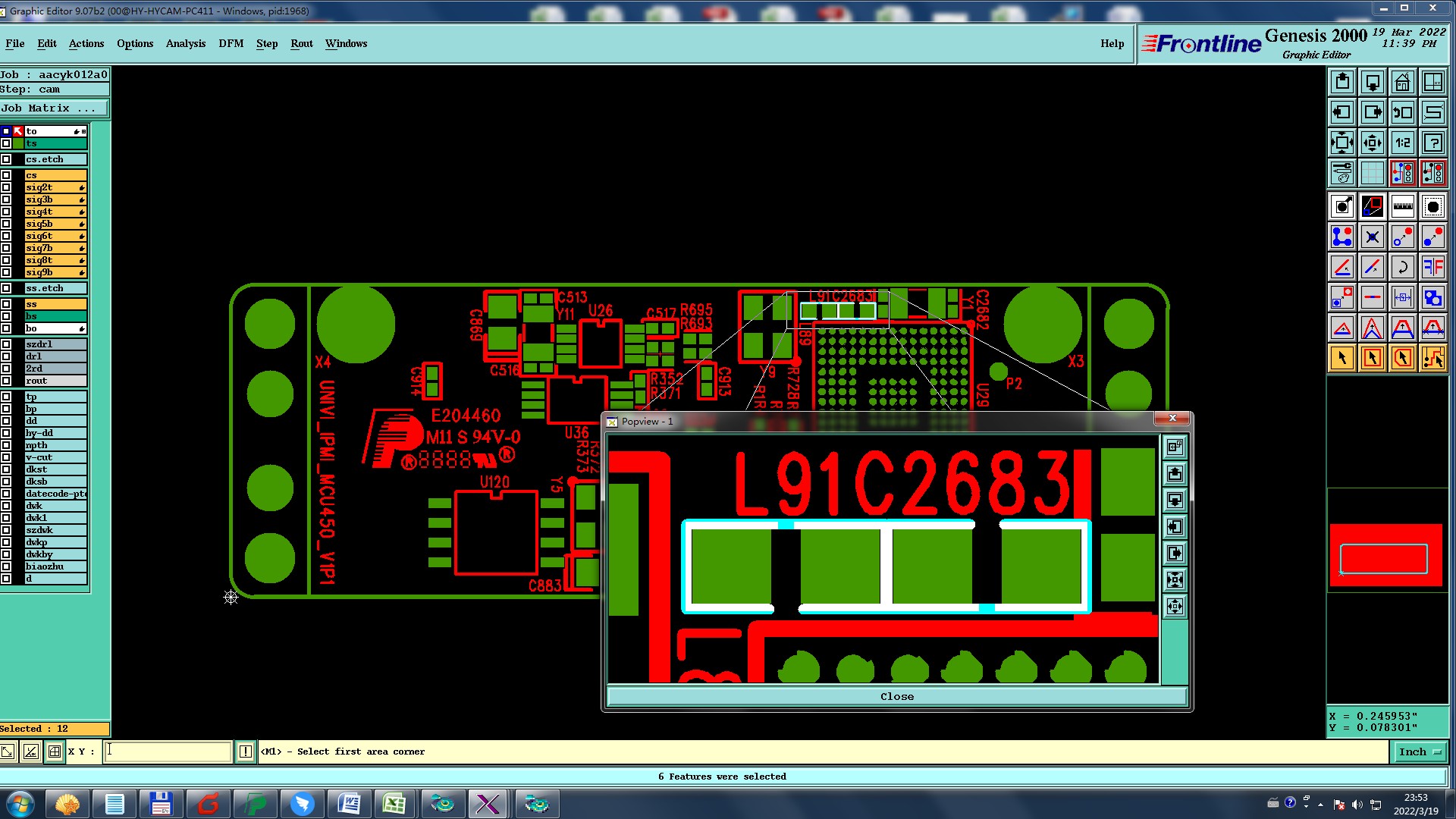The height and width of the screenshot is (819, 1456).
Task: Open the DFM menu
Action: pos(231,43)
